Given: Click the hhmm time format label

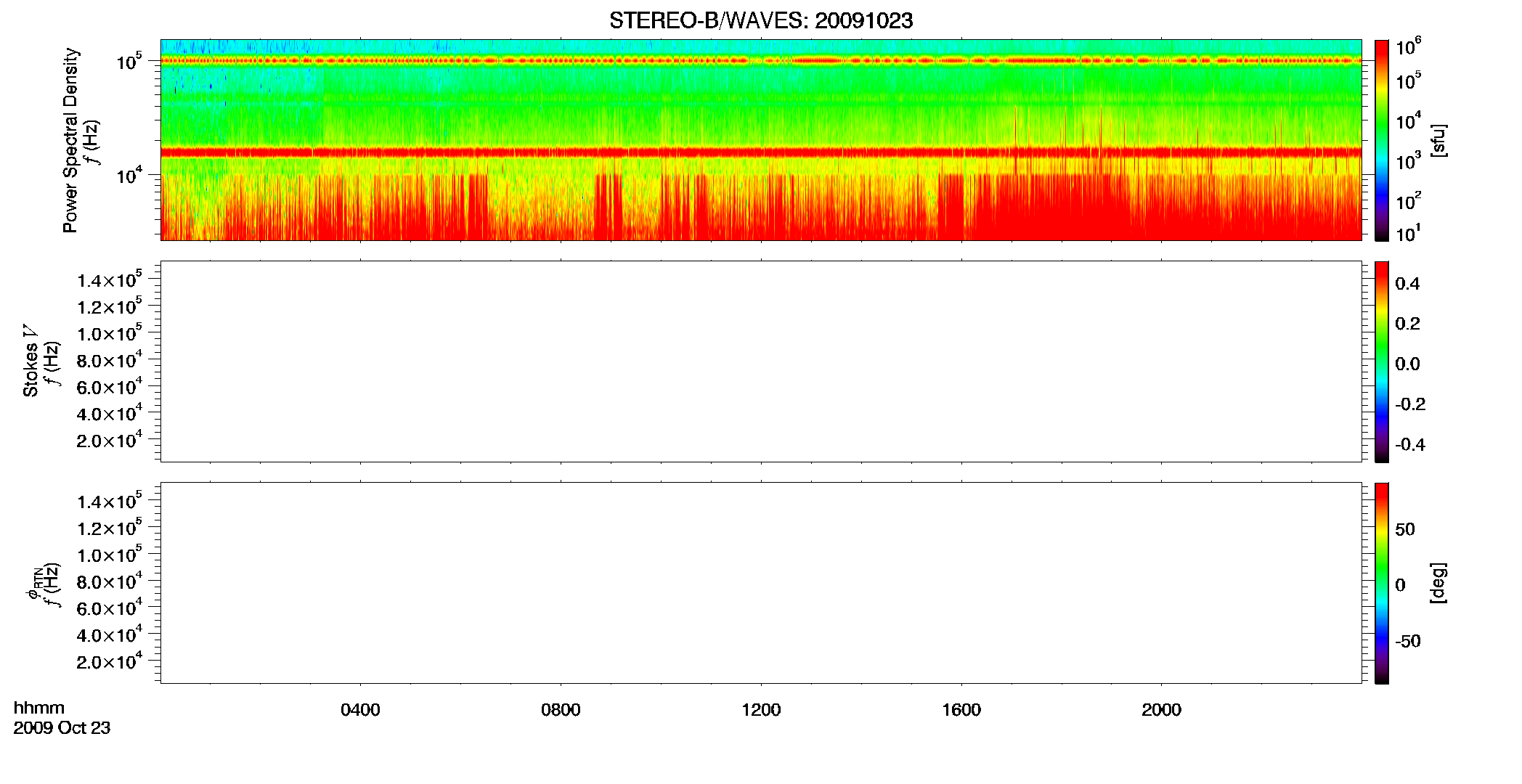Looking at the screenshot, I should click(x=39, y=709).
